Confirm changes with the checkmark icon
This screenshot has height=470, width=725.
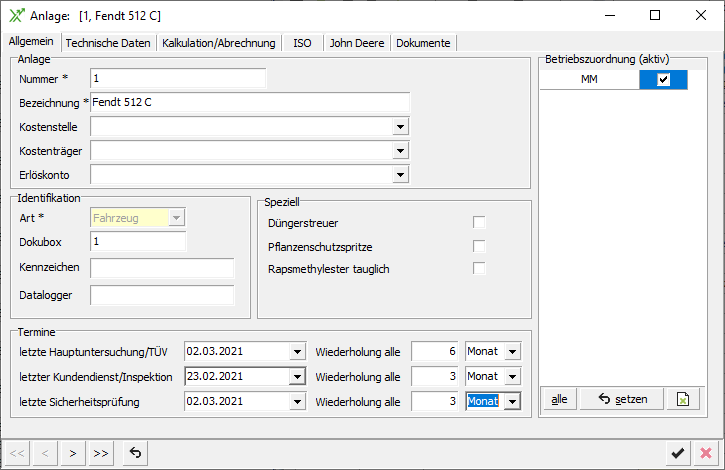pos(678,453)
